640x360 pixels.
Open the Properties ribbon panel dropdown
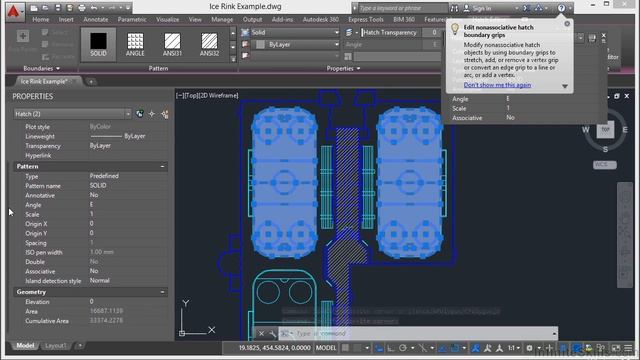click(x=343, y=69)
